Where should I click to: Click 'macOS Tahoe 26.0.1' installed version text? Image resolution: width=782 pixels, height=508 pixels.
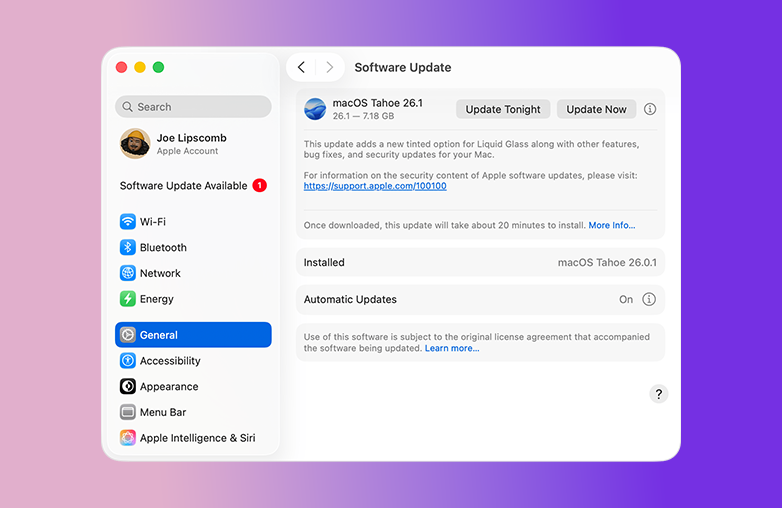point(607,262)
